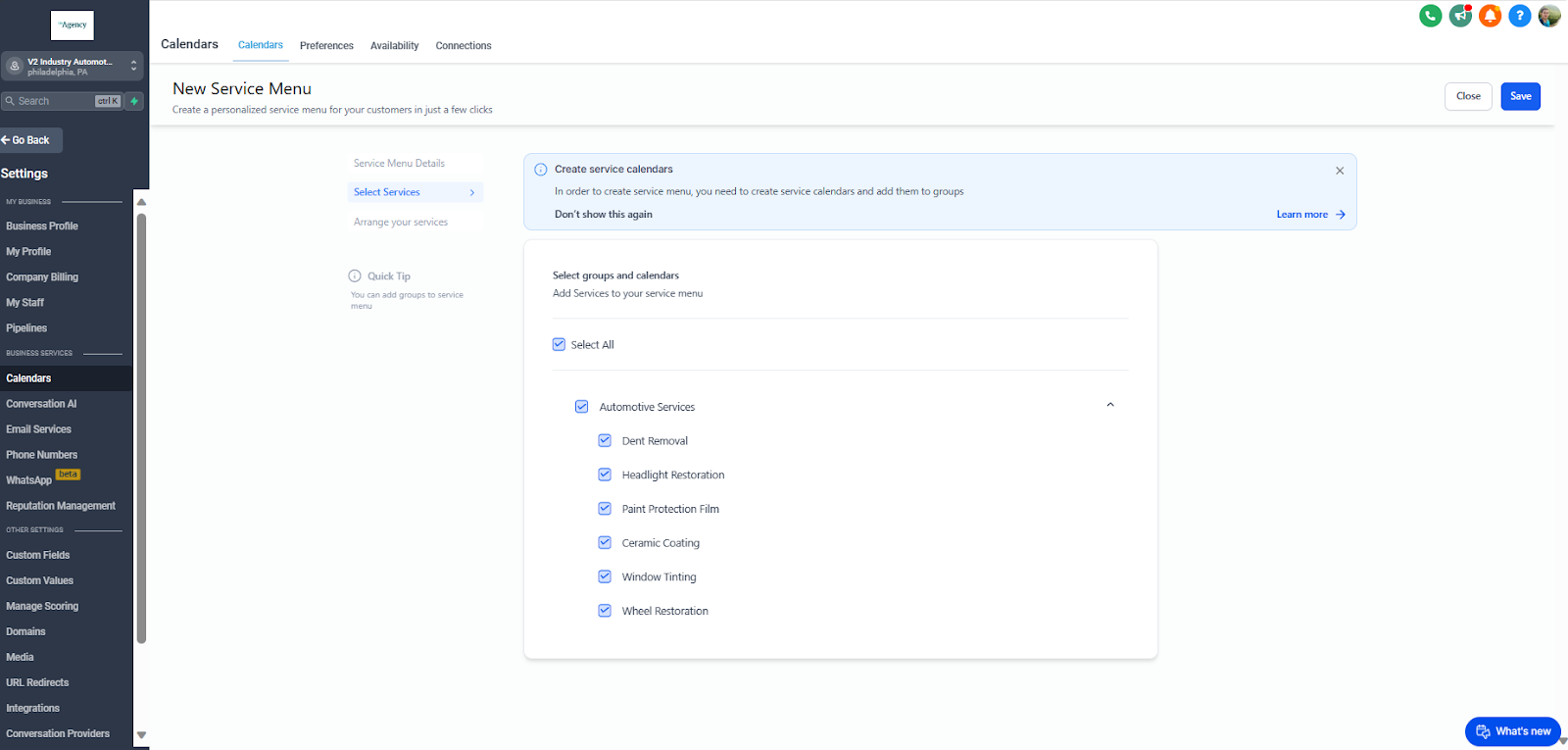Screen dimensions: 1568x750
Task: Click the sidebar scroll up arrow
Action: 141,202
